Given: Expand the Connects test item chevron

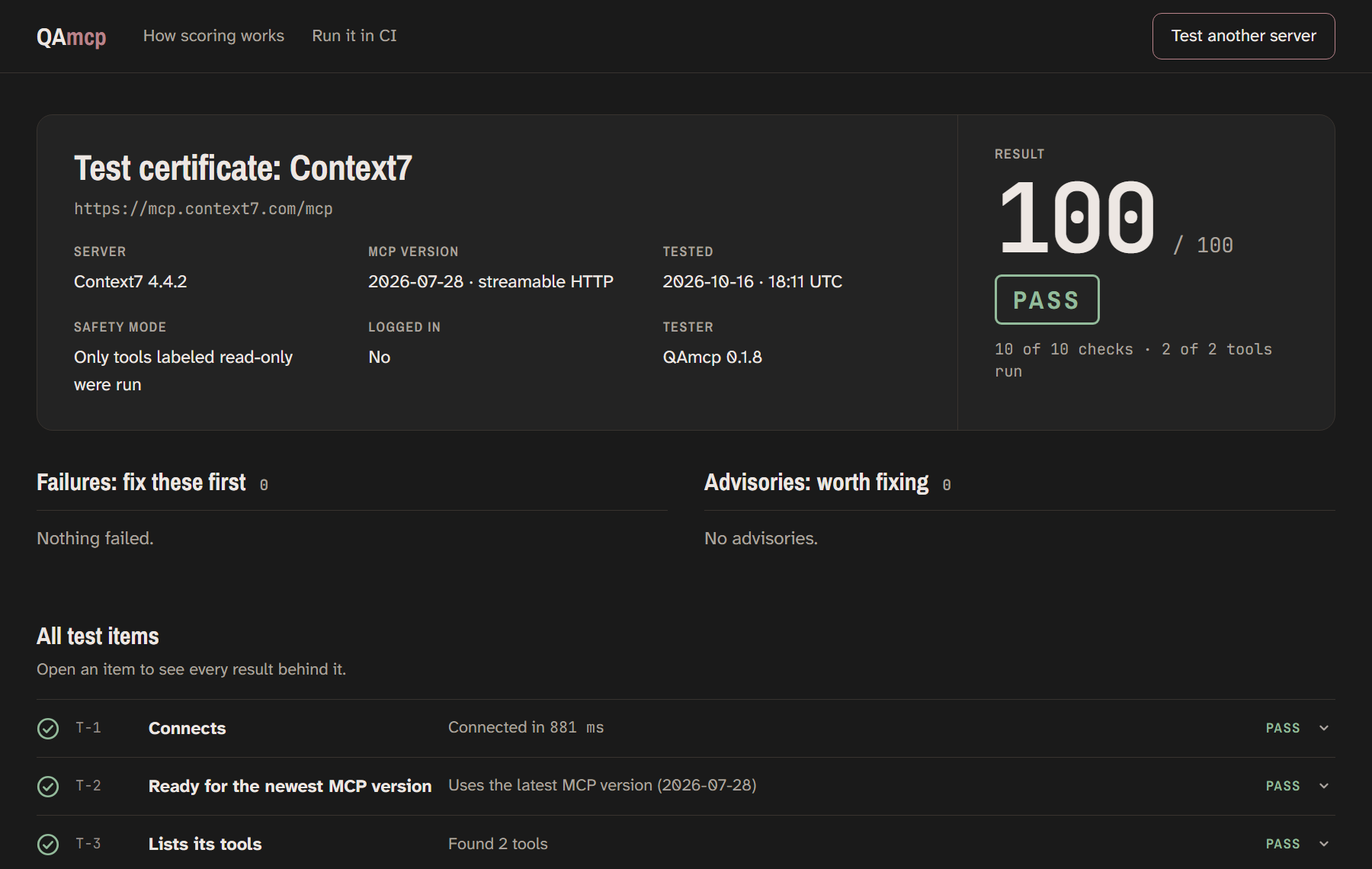Looking at the screenshot, I should [x=1324, y=728].
